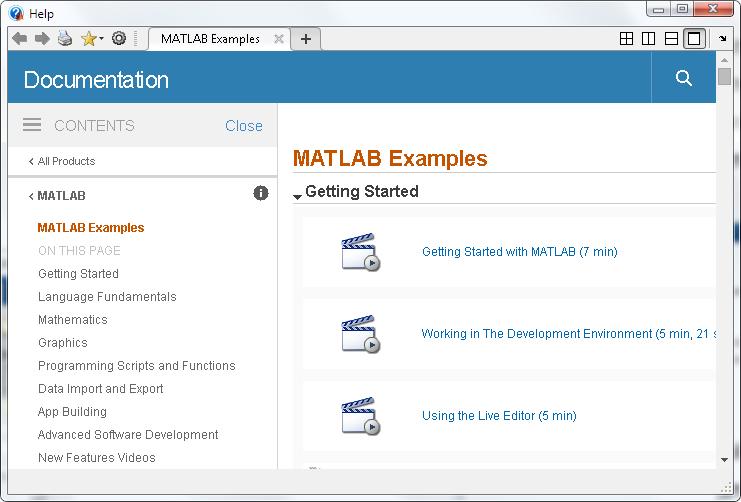Click the scrollbar down arrow
Image resolution: width=741 pixels, height=502 pixels.
[x=724, y=459]
